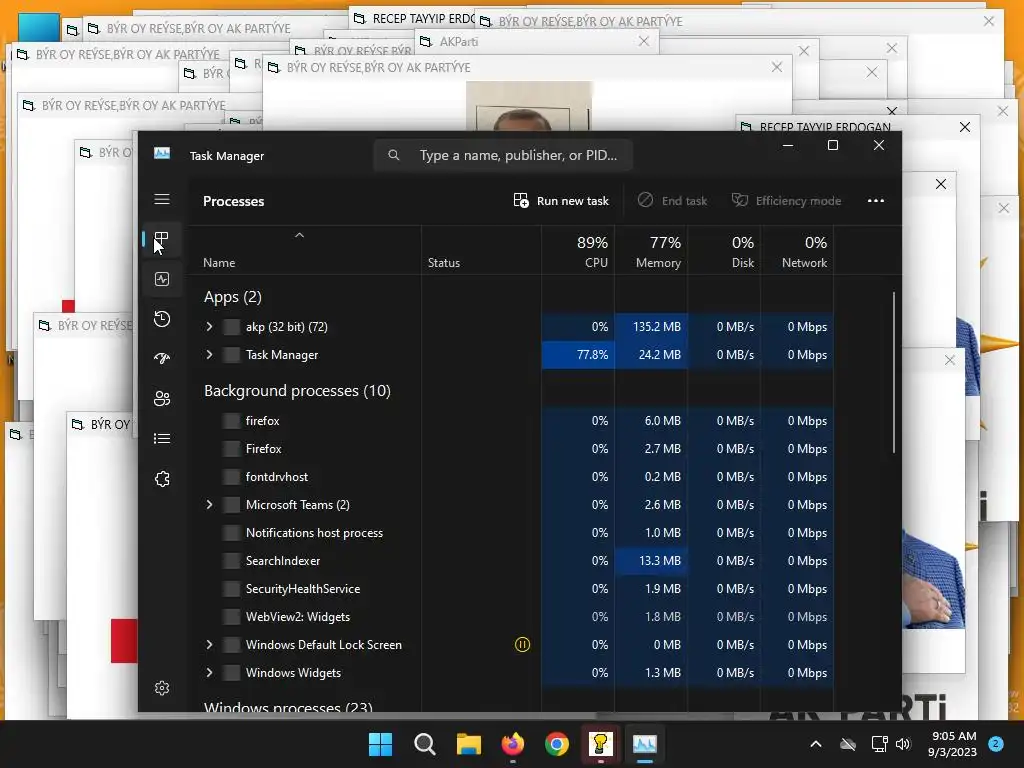This screenshot has width=1024, height=768.
Task: Click the Task Manager search input field
Action: tap(503, 155)
